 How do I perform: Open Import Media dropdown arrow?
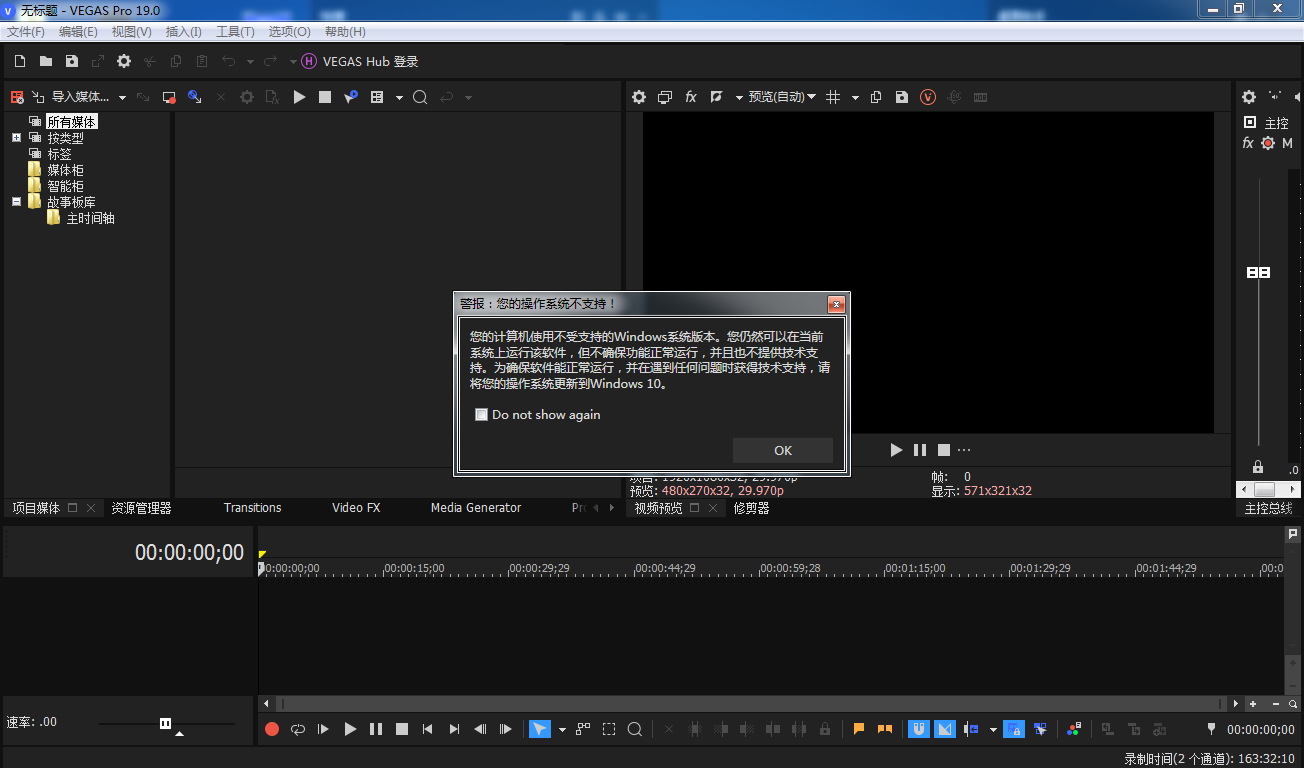coord(122,98)
